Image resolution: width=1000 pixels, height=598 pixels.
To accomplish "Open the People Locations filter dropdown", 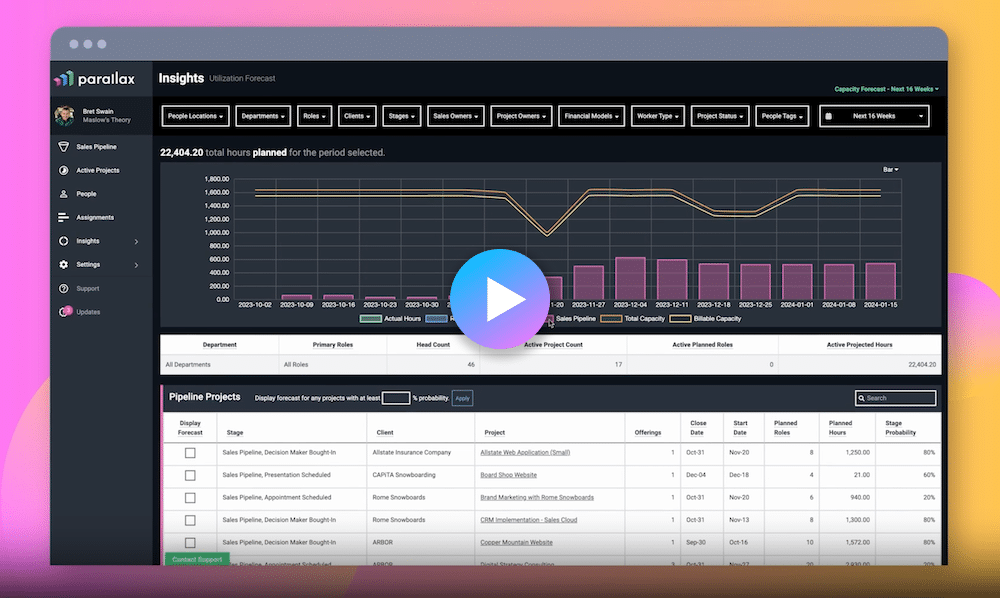I will click(195, 116).
